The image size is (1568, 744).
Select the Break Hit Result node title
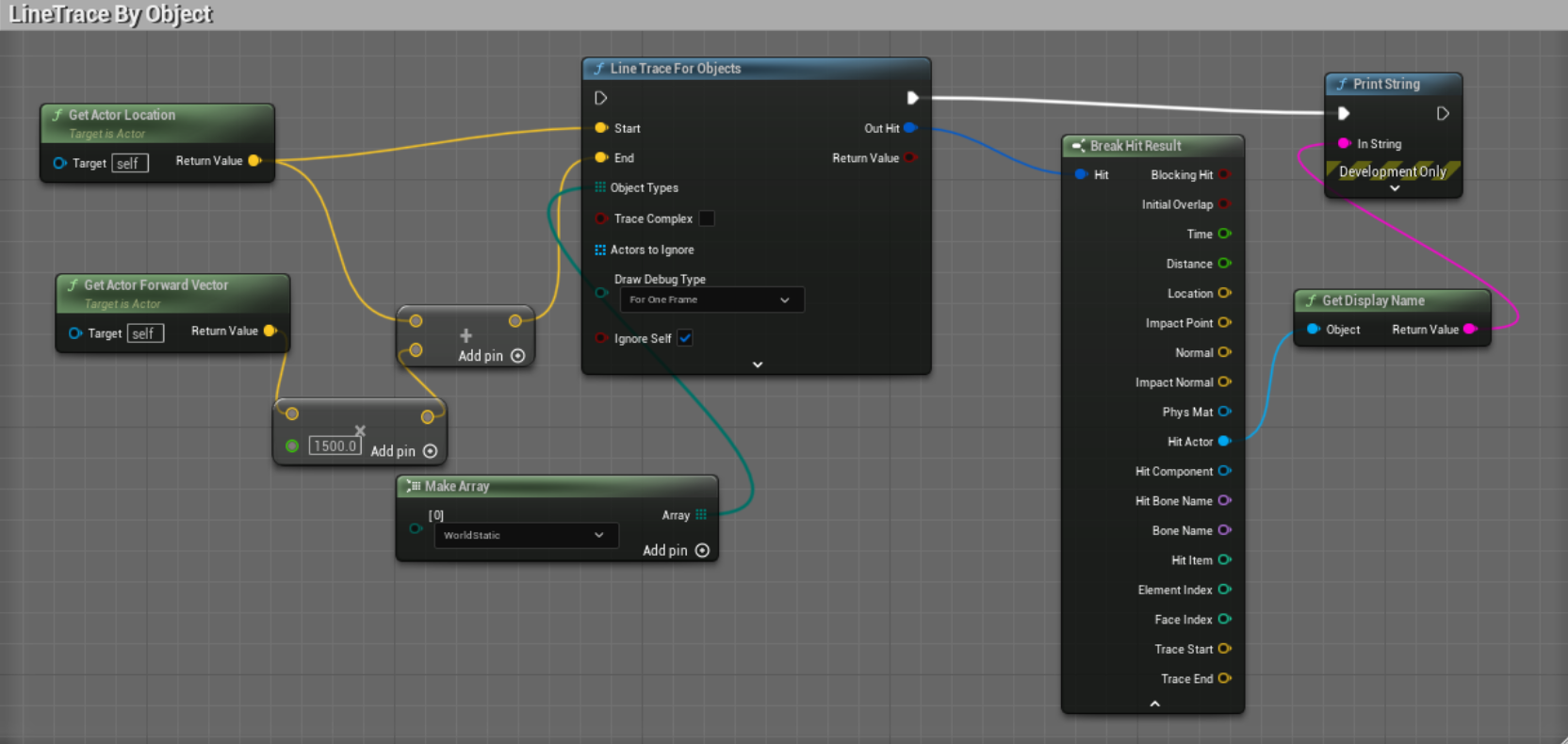click(x=1135, y=145)
